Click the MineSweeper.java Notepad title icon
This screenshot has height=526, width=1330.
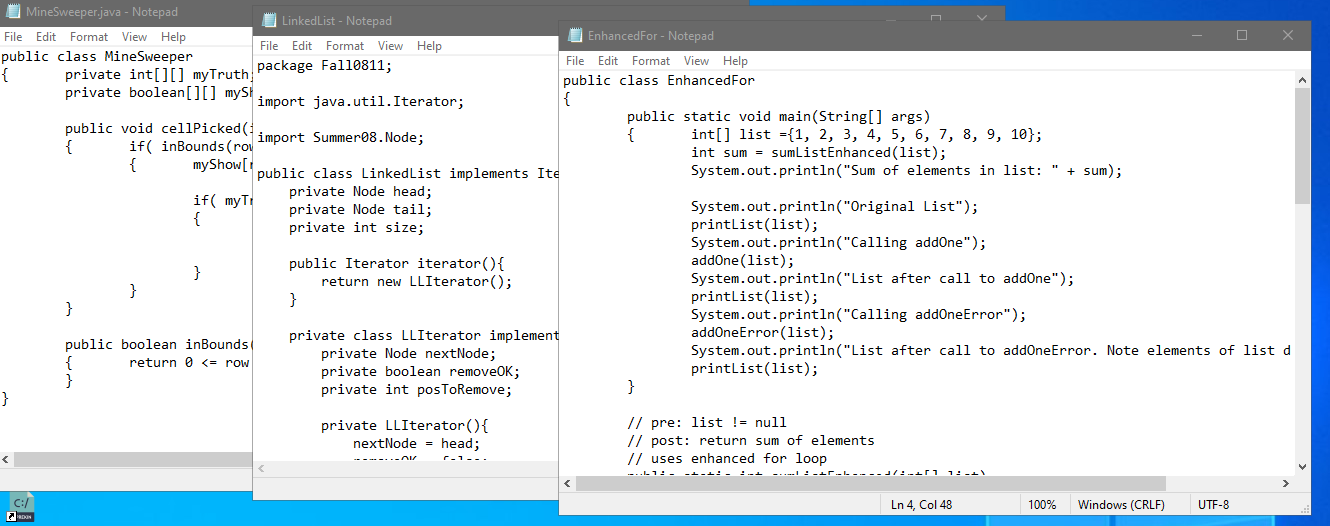click(x=13, y=12)
